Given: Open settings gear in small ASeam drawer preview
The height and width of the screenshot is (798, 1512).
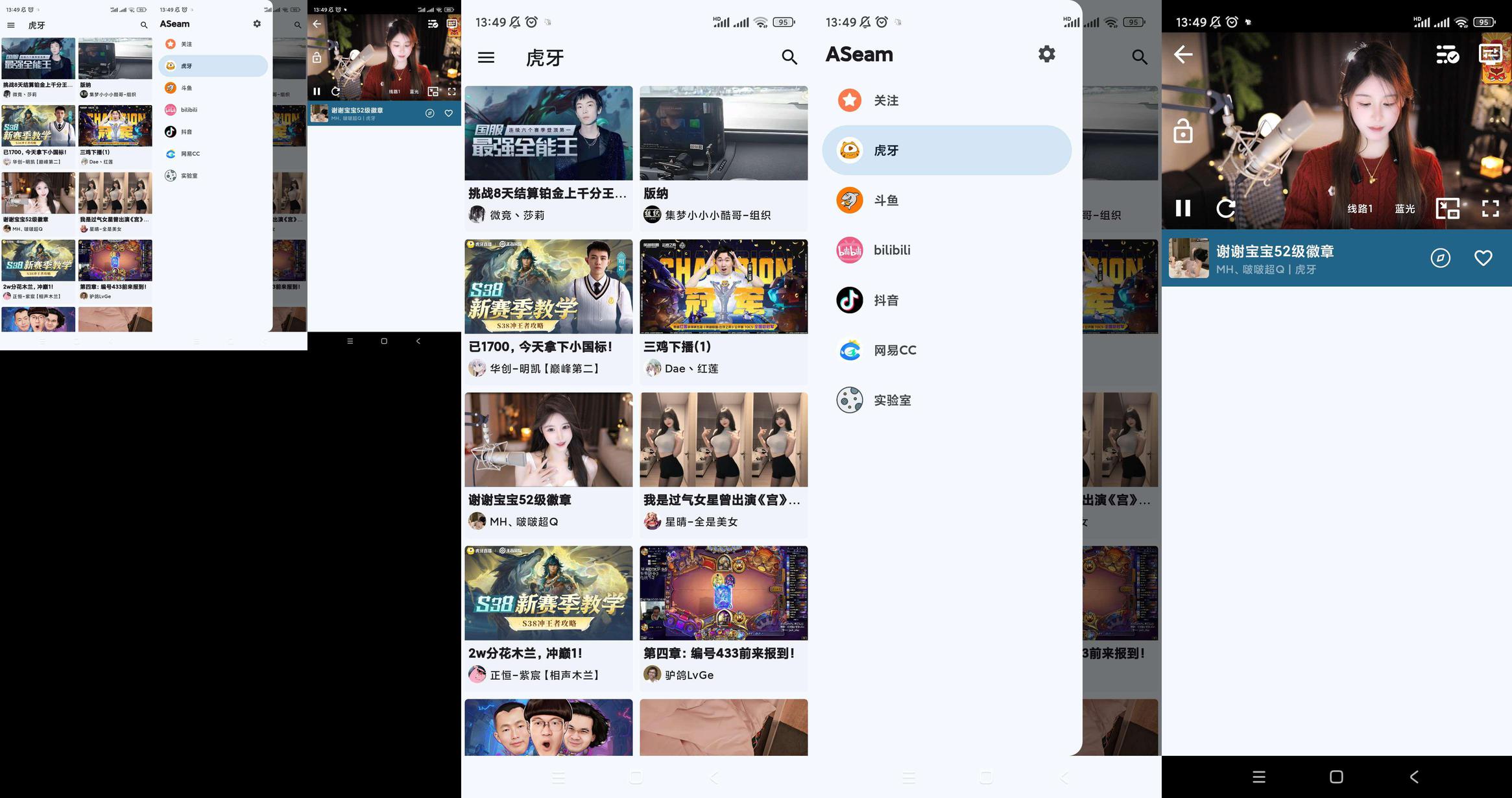Looking at the screenshot, I should point(257,23).
